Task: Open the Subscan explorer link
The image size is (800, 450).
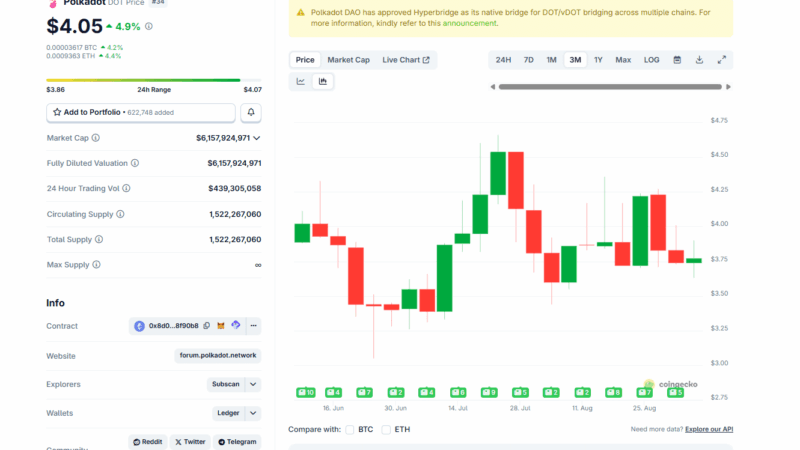Action: (226, 384)
